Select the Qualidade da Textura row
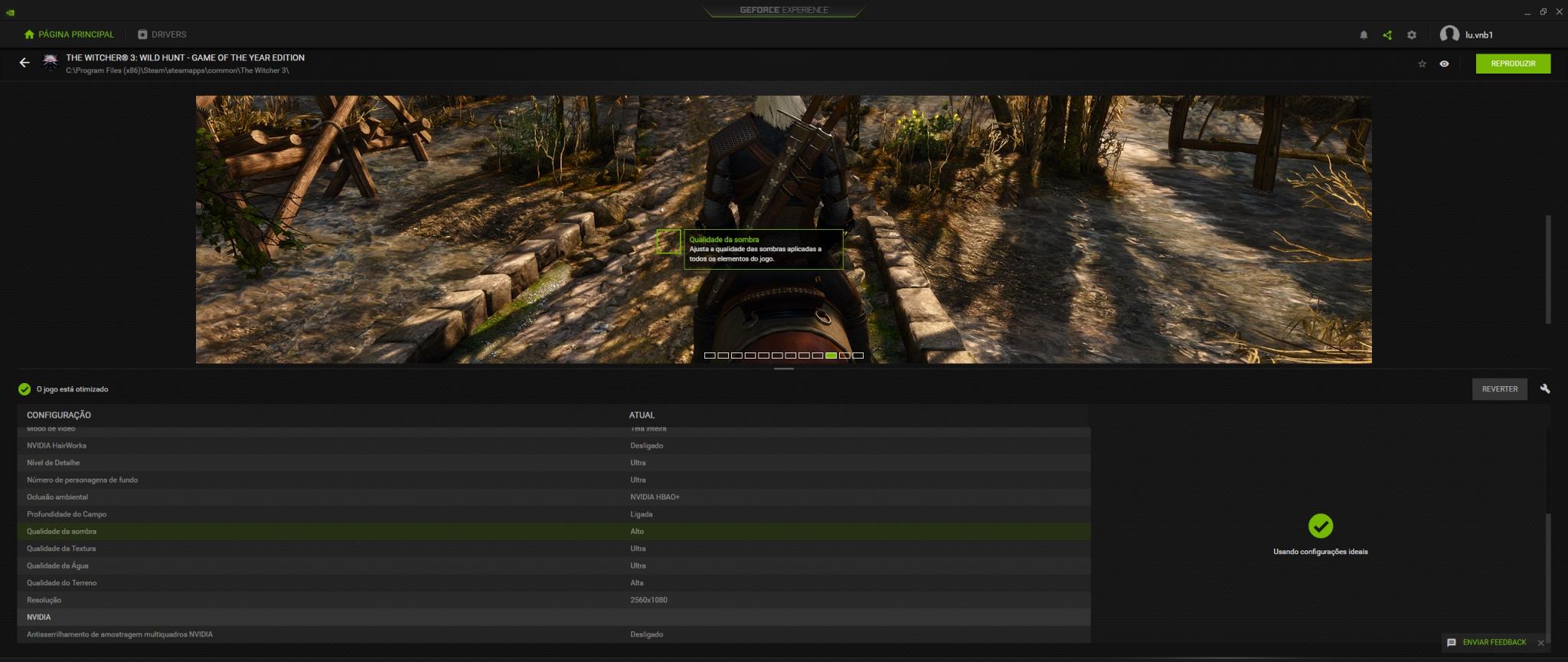Image resolution: width=1568 pixels, height=662 pixels. point(554,549)
